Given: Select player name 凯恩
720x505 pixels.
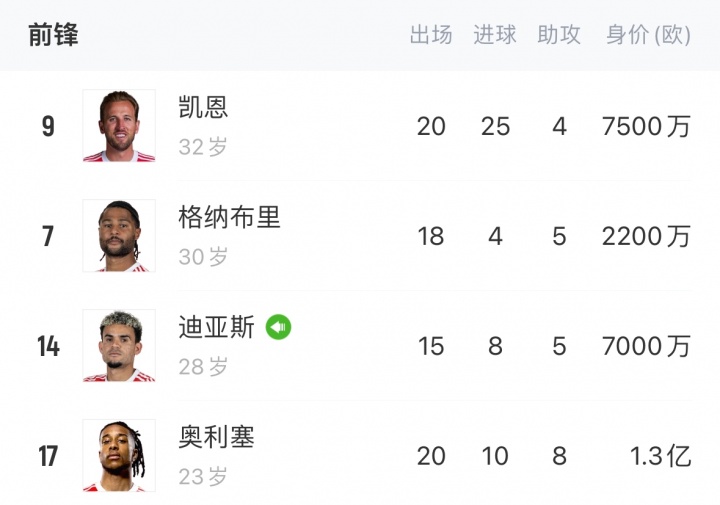Looking at the screenshot, I should point(204,108).
